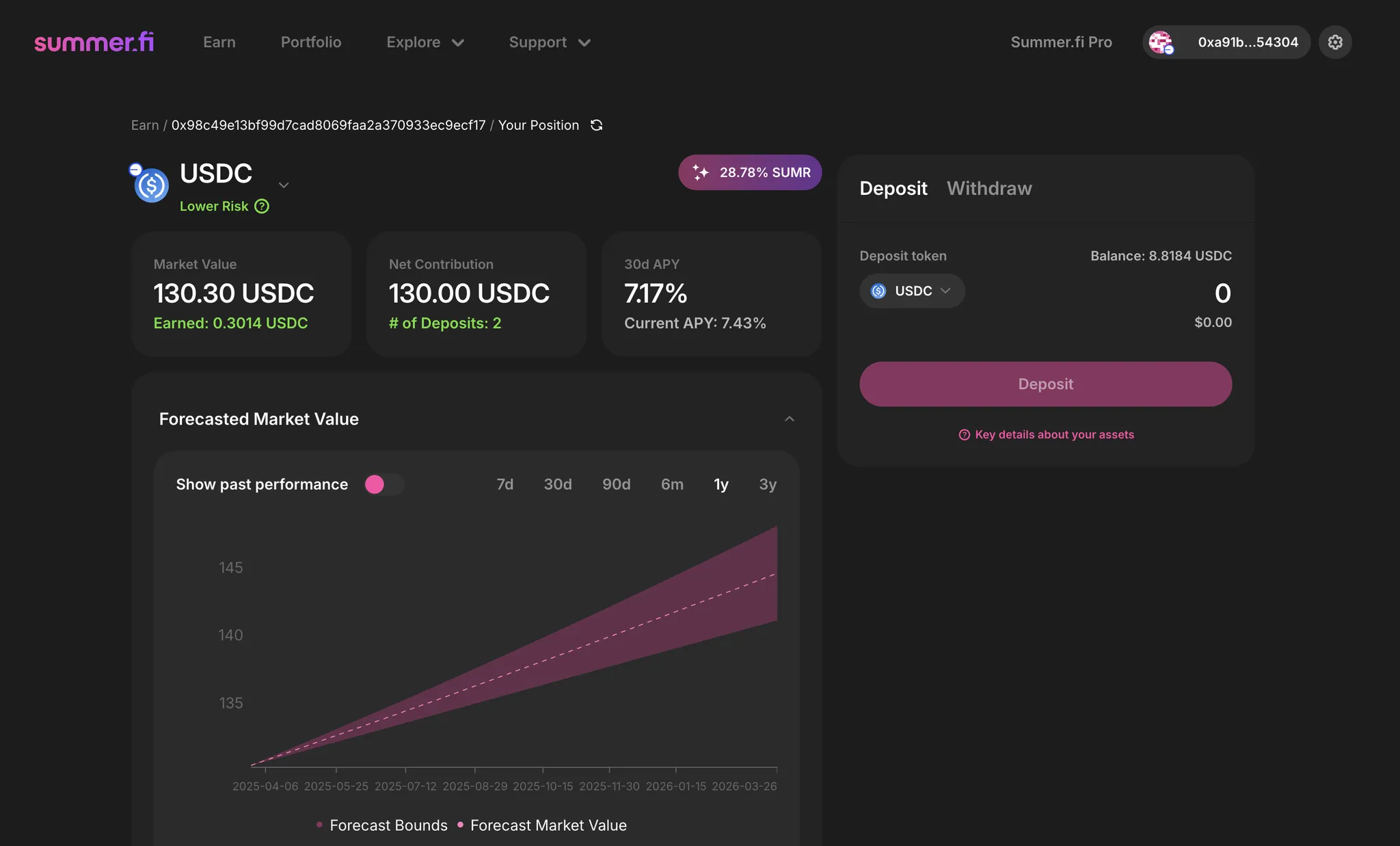Click the refresh icon beside Your Position
Image resolution: width=1400 pixels, height=846 pixels.
tap(596, 125)
